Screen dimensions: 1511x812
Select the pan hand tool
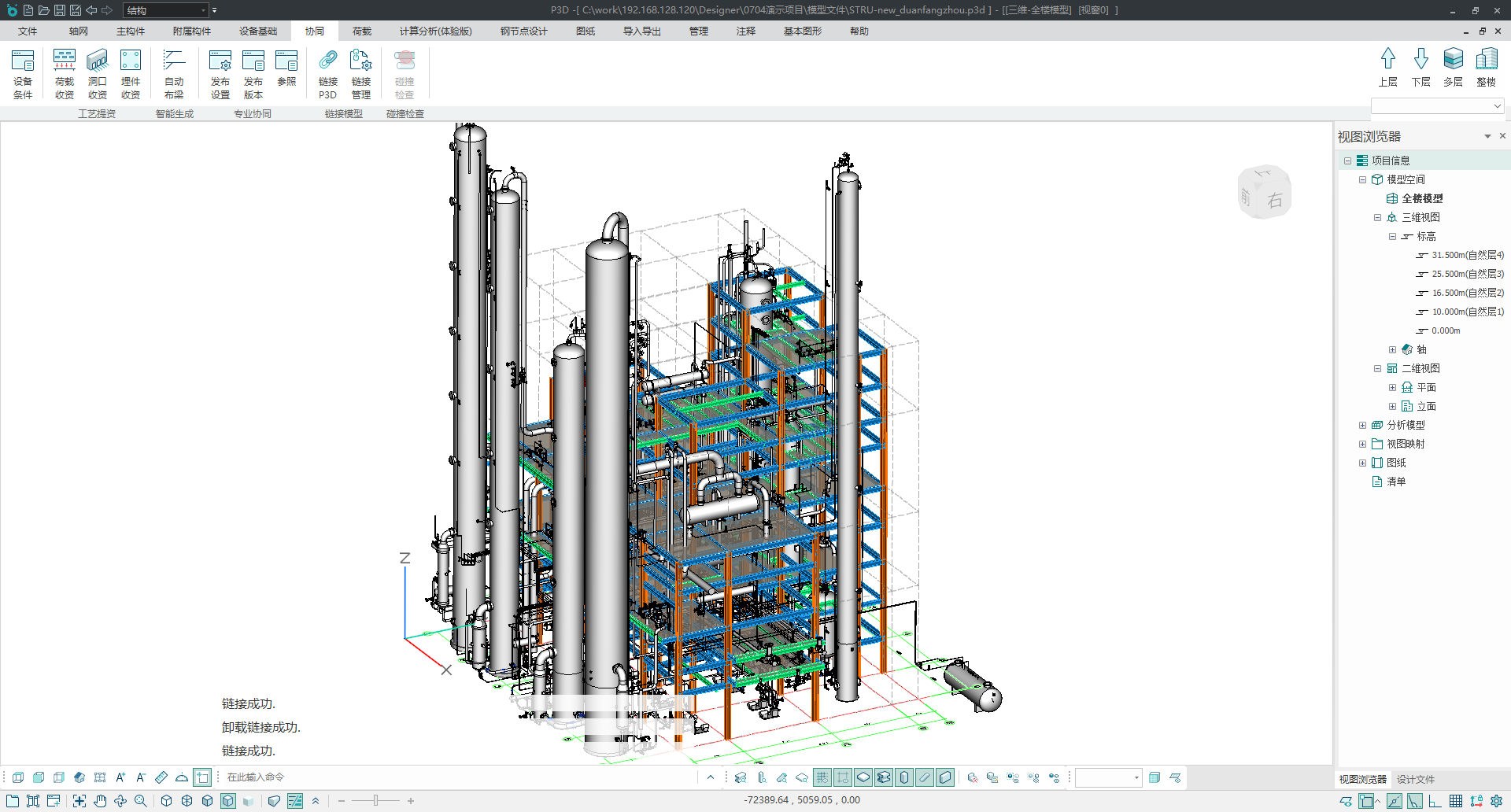[100, 801]
